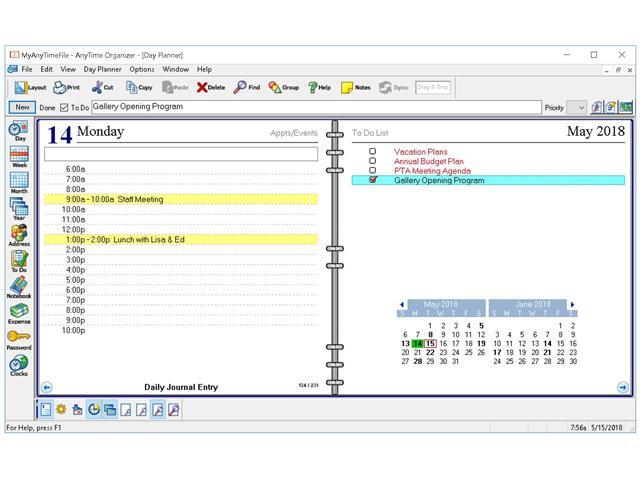The image size is (640, 480).
Task: Click the Daily Journal Entry label
Action: point(180,387)
